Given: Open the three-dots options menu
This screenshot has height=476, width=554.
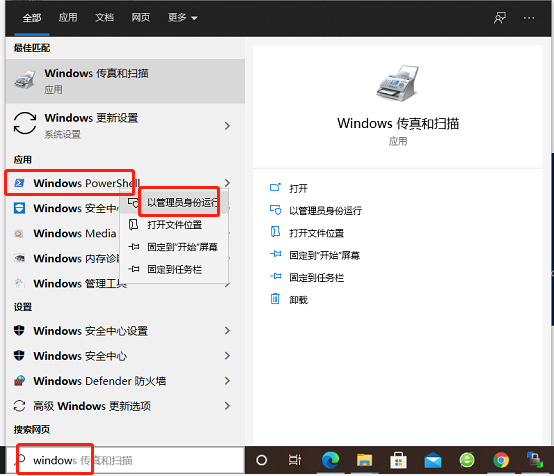Looking at the screenshot, I should click(x=529, y=18).
